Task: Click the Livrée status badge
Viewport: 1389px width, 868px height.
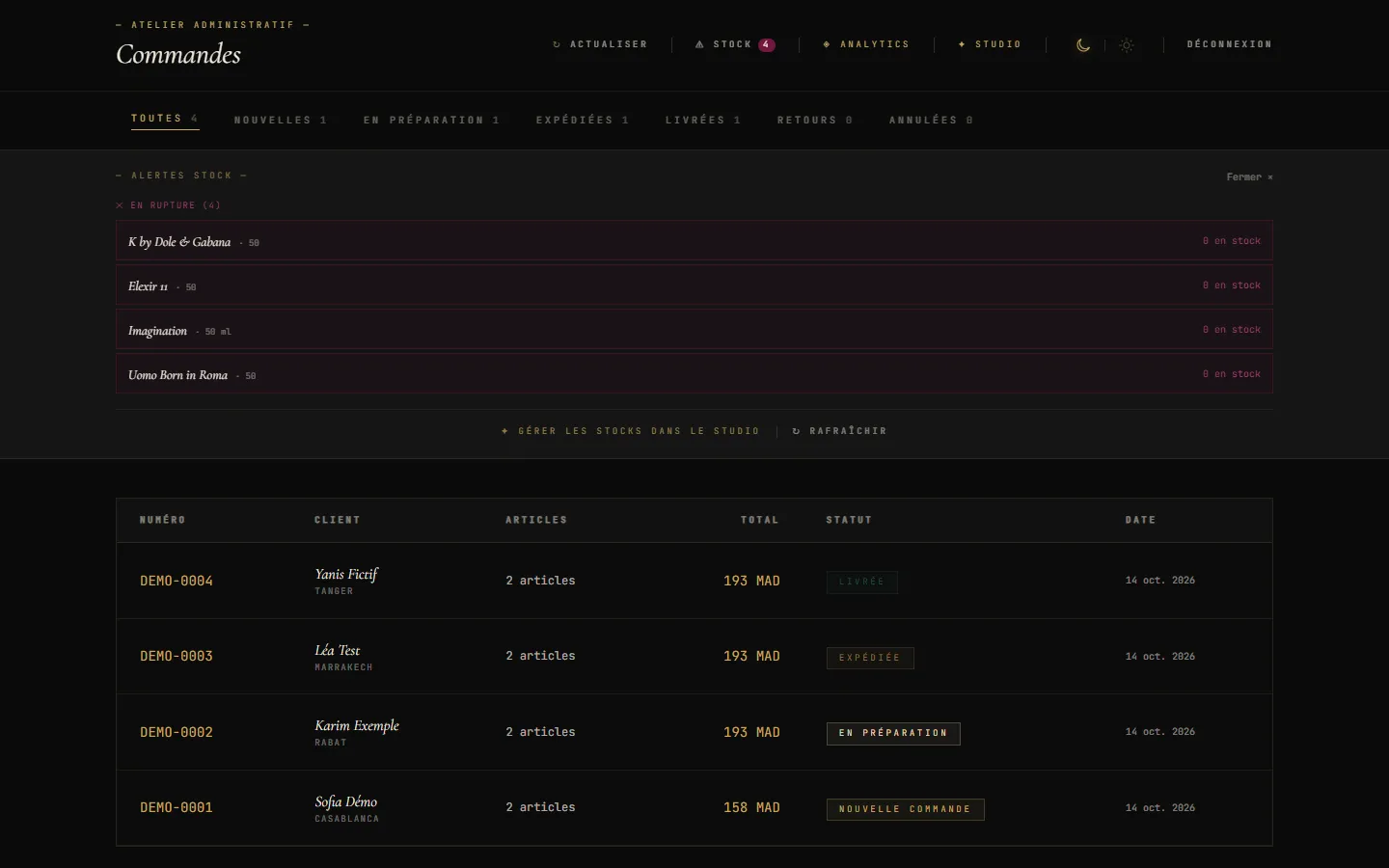Action: click(862, 583)
